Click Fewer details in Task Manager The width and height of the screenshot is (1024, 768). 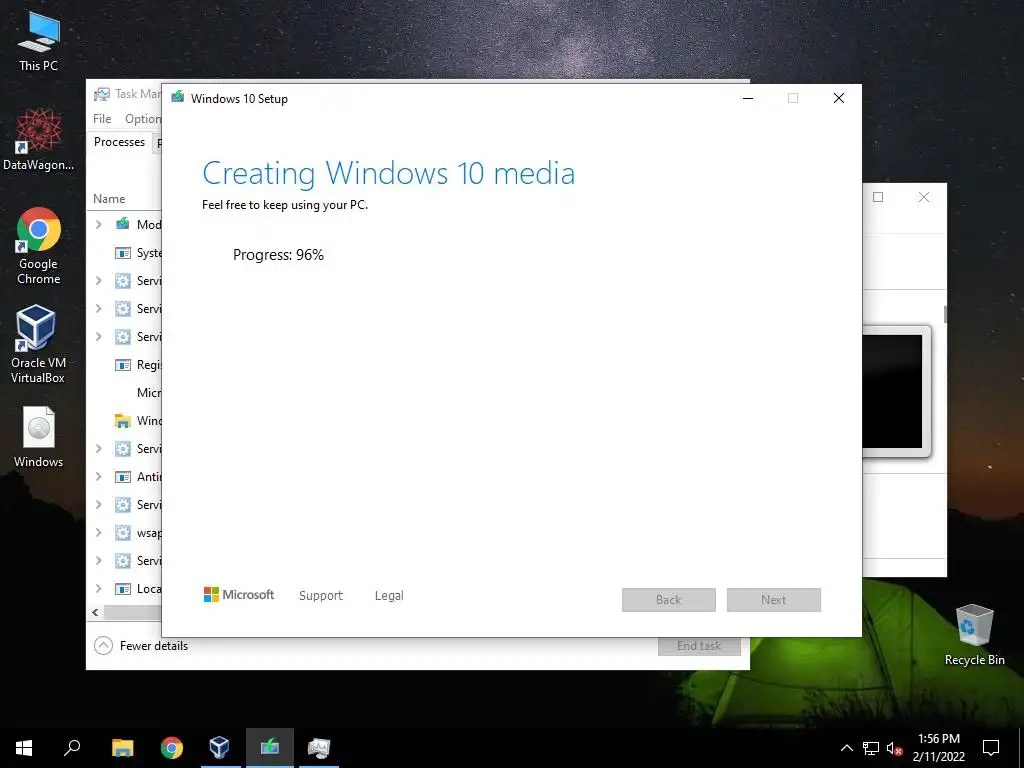coord(141,646)
